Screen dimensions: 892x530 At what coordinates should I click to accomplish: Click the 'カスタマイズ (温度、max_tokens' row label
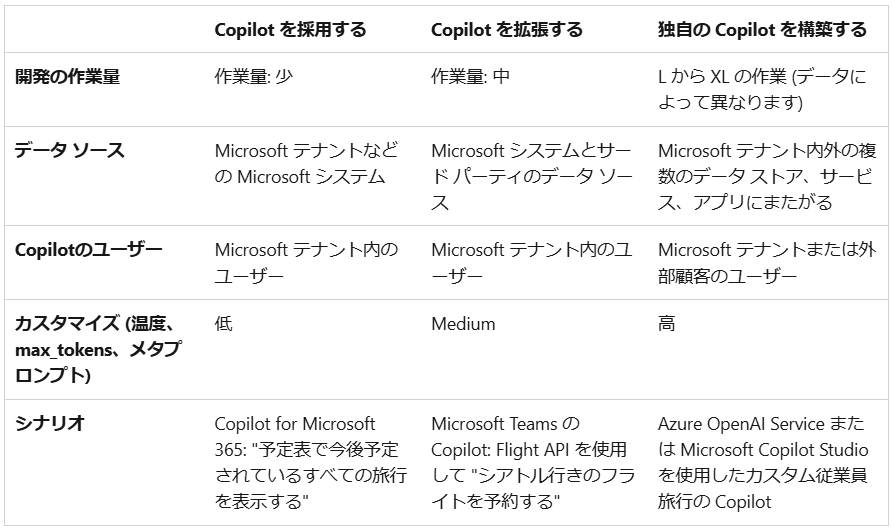pos(98,349)
